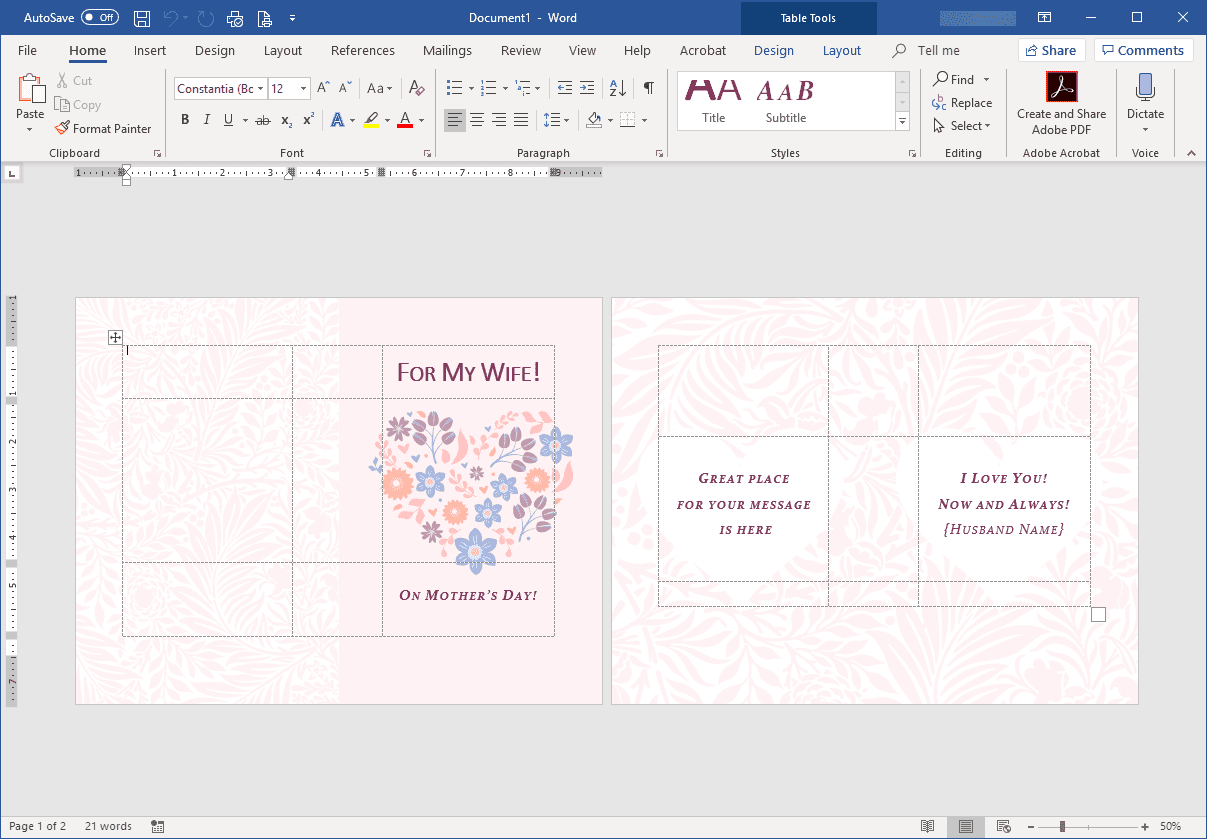Toggle Italic formatting button
1207x839 pixels.
[x=207, y=120]
